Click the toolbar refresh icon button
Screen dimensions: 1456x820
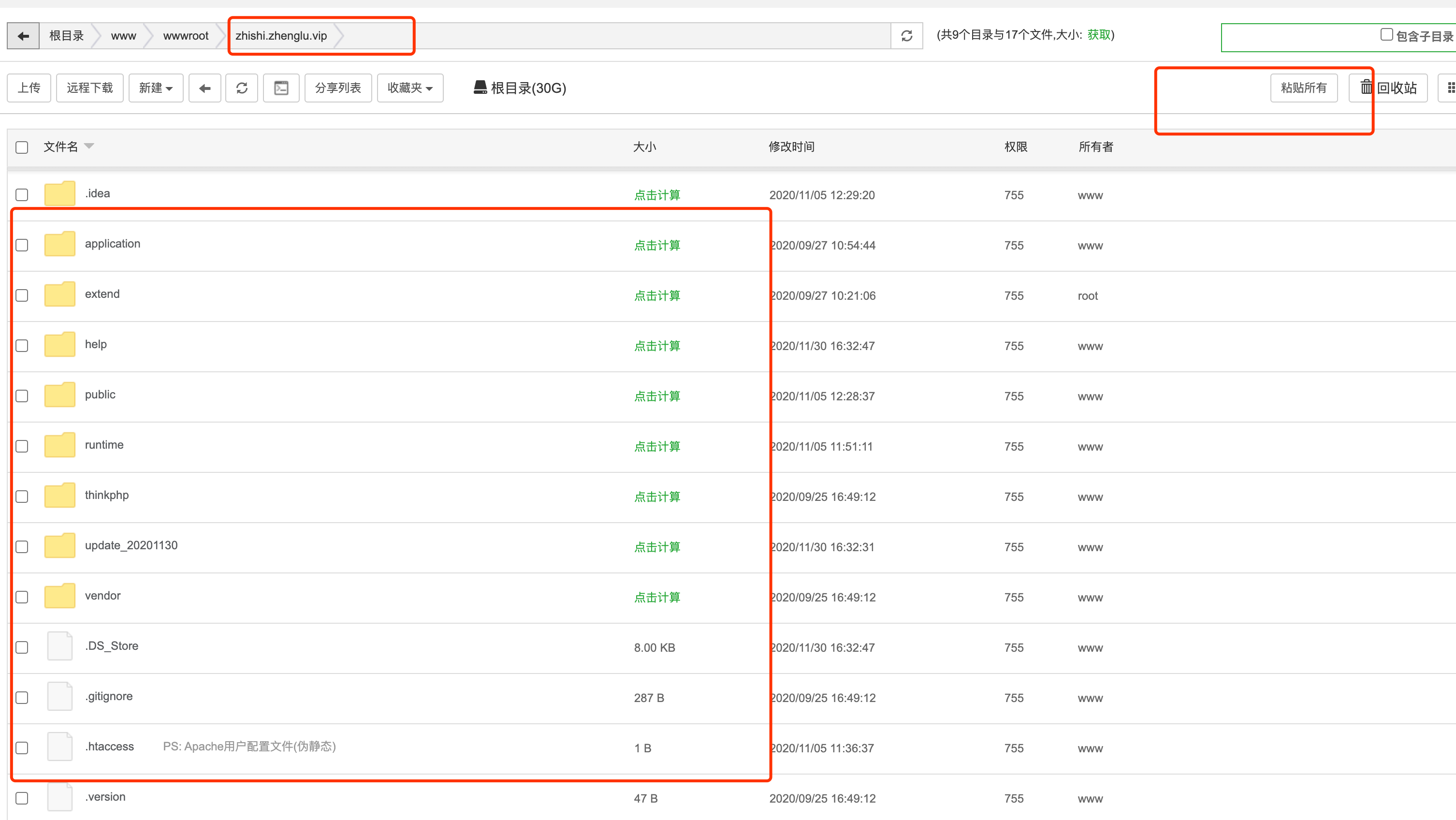[242, 88]
